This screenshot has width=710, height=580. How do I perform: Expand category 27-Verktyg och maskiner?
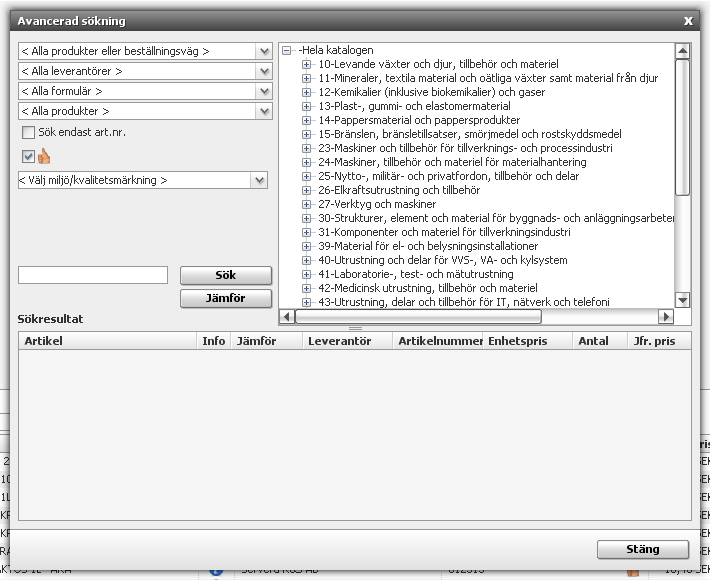point(307,205)
